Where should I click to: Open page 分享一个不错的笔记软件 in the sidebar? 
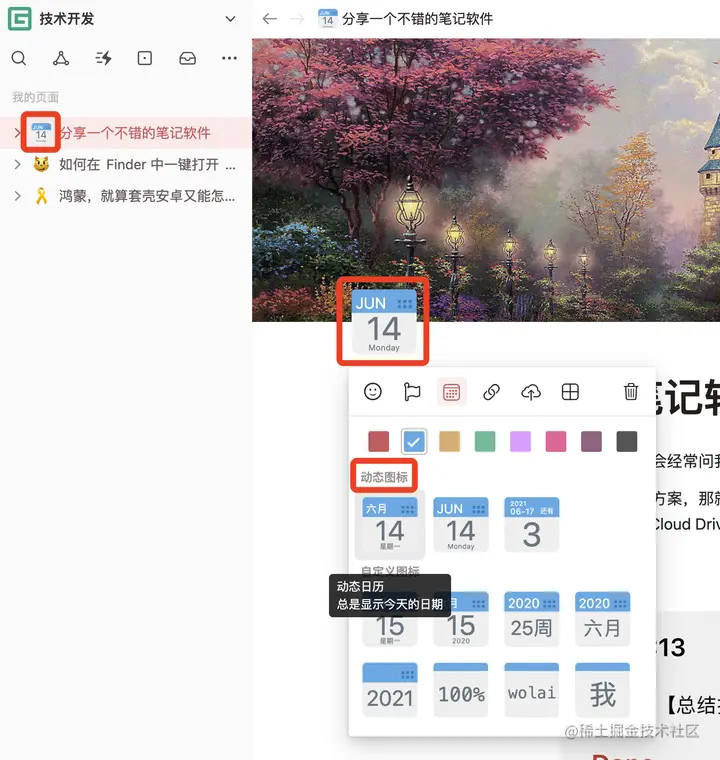(x=126, y=133)
